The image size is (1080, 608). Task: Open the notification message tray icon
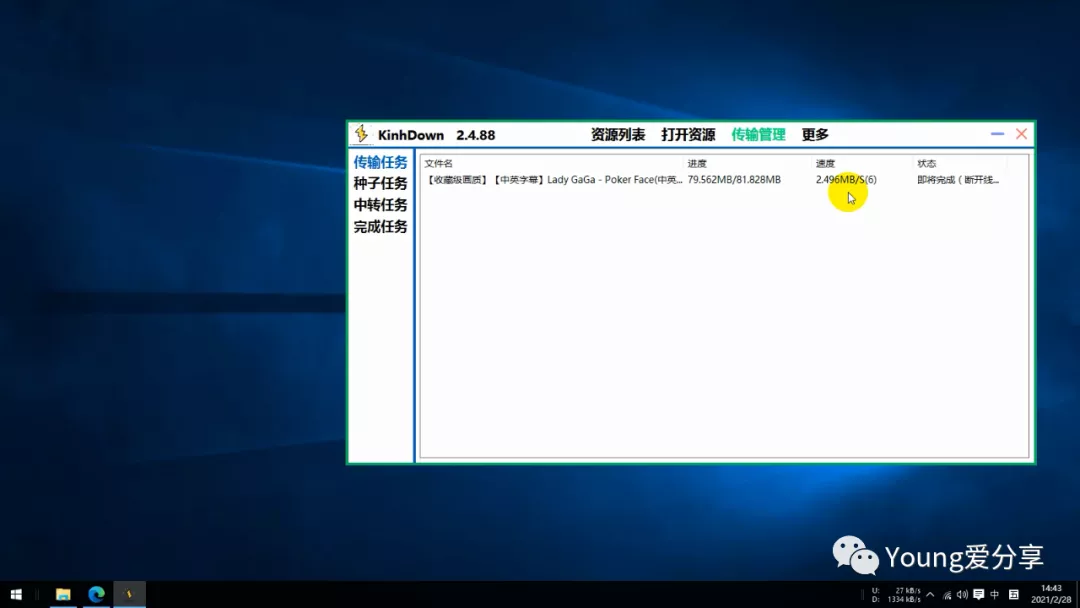click(x=979, y=594)
